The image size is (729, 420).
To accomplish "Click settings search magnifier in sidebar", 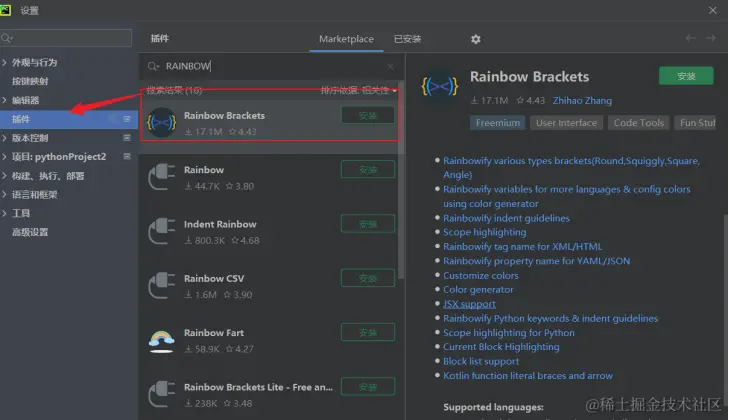I will [7, 38].
